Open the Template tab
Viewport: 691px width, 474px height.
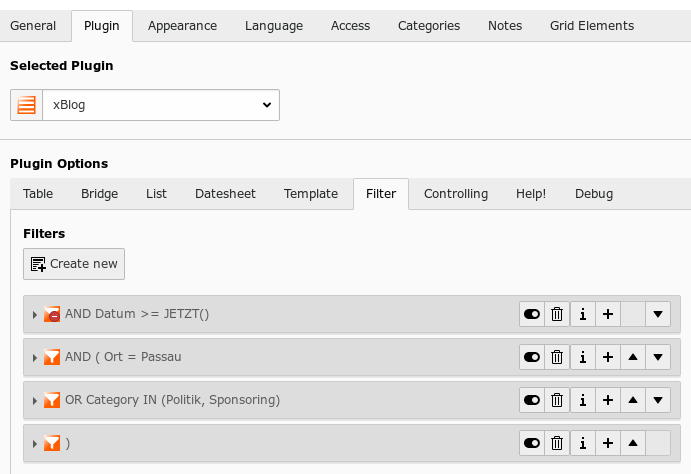click(x=311, y=194)
